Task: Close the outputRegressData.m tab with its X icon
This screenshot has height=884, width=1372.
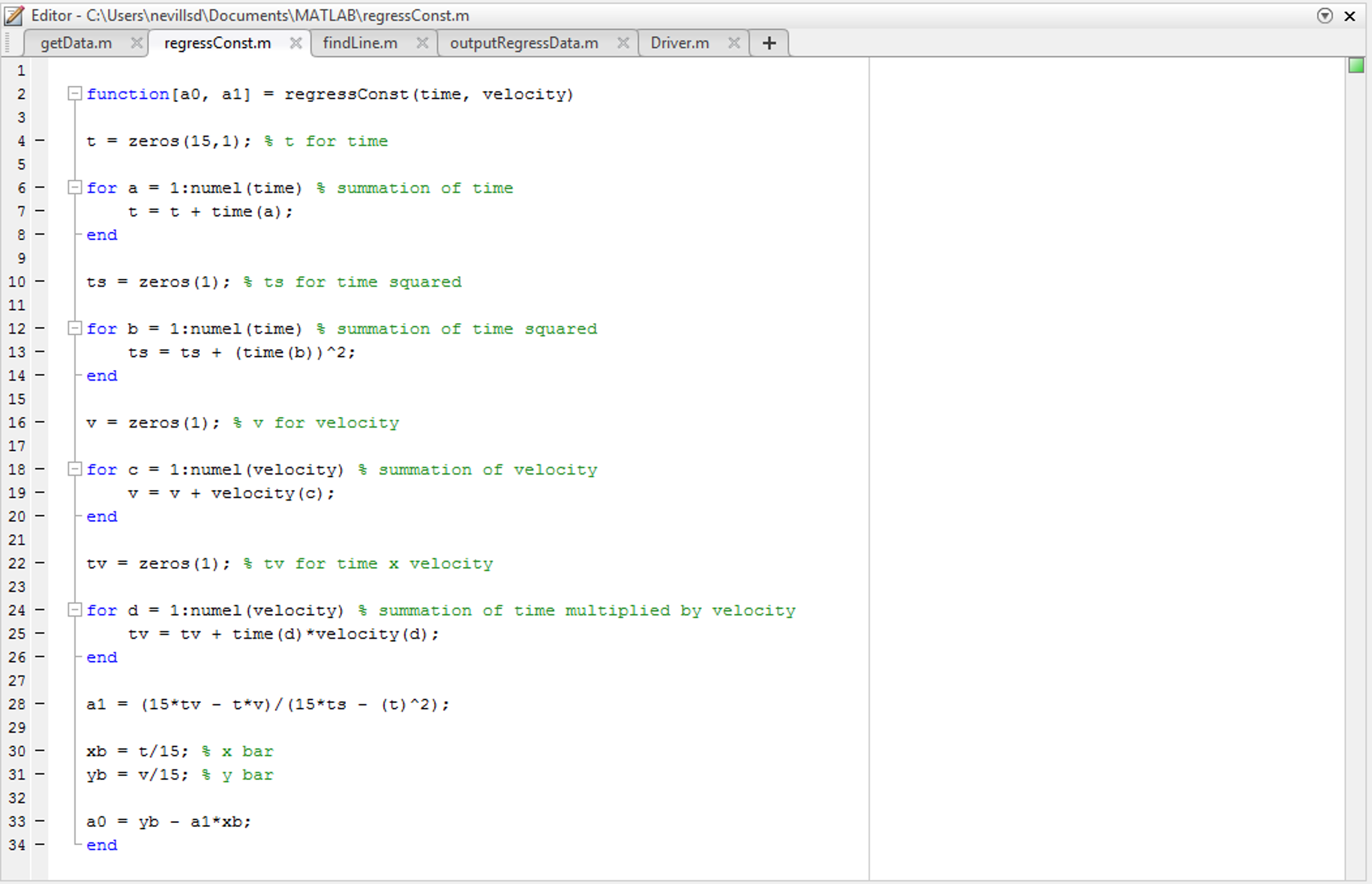Action: (x=623, y=42)
